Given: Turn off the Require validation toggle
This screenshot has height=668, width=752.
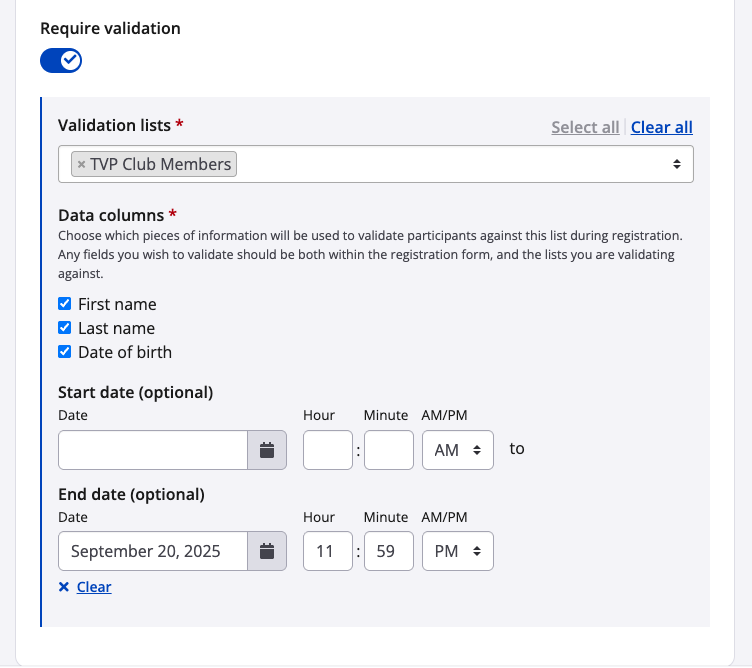Looking at the screenshot, I should coord(61,61).
